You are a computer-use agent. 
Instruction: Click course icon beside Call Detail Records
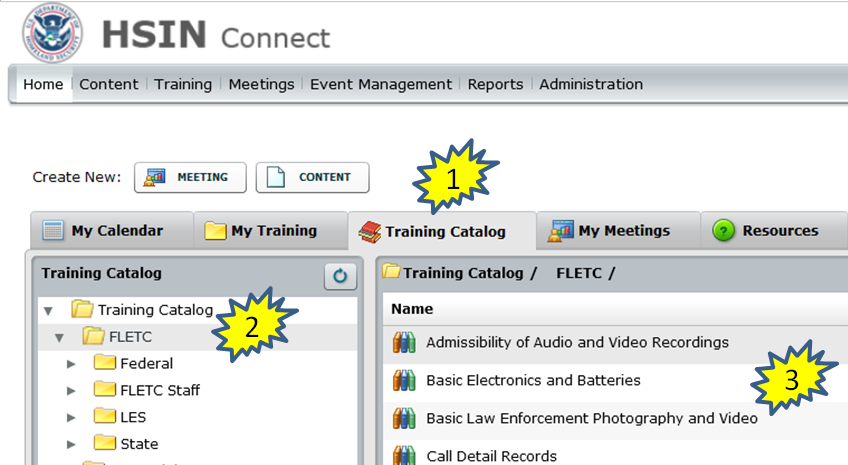coord(404,455)
